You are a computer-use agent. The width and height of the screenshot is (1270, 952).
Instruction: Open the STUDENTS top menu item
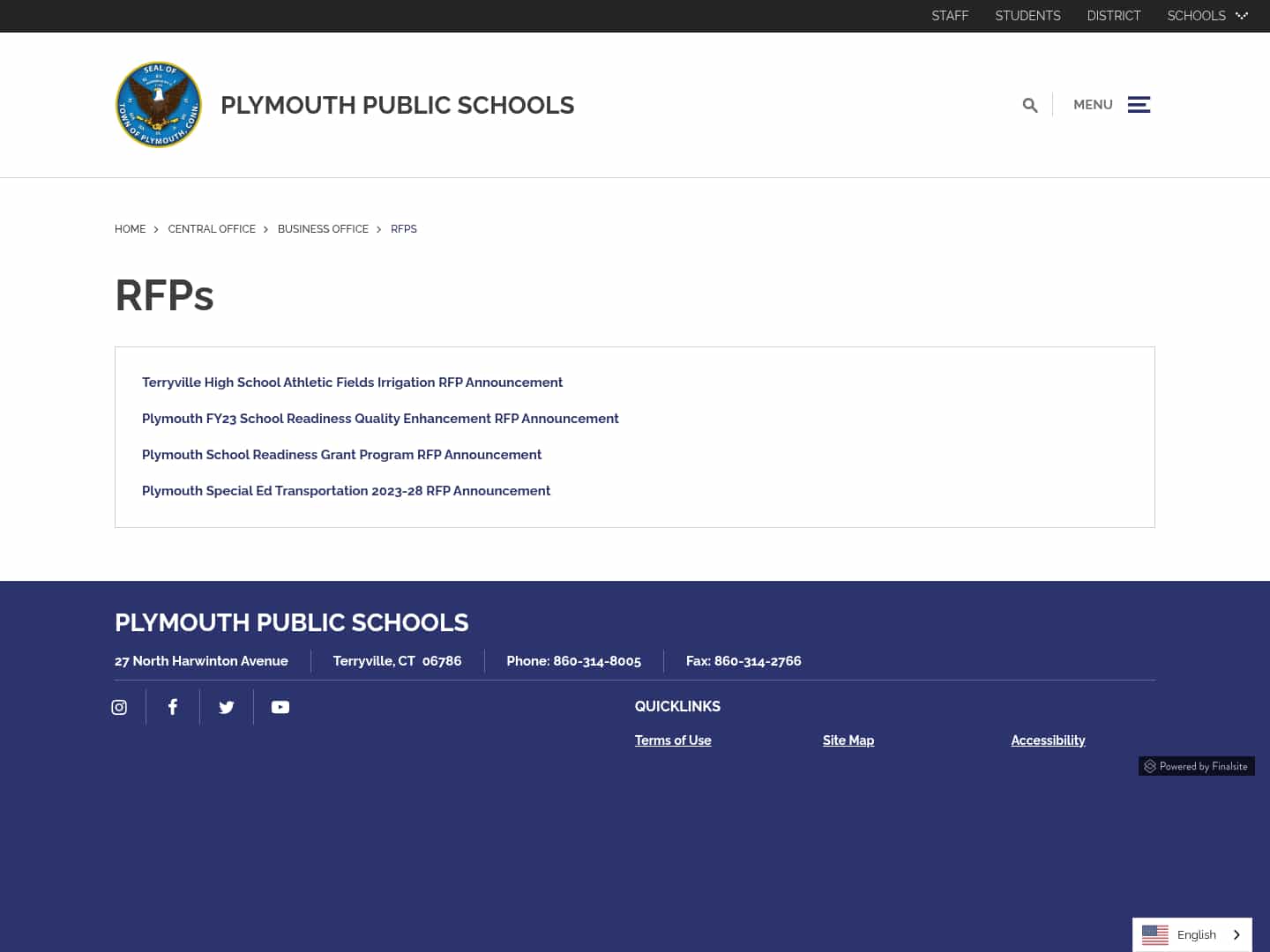[1027, 16]
